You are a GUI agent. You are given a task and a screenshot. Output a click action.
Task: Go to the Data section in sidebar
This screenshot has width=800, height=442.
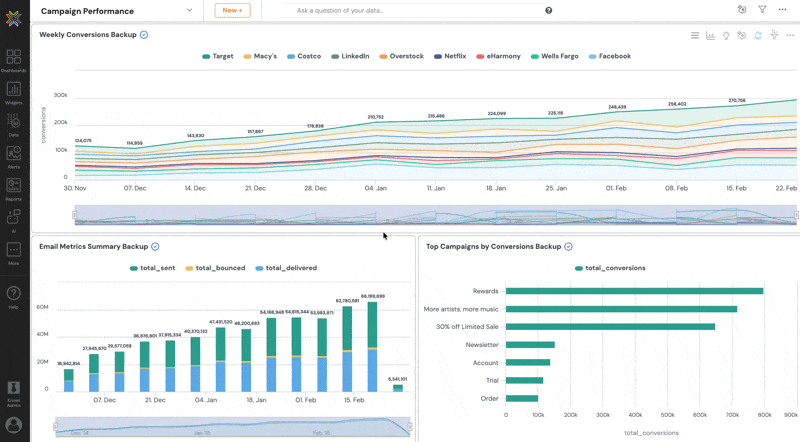click(x=14, y=125)
